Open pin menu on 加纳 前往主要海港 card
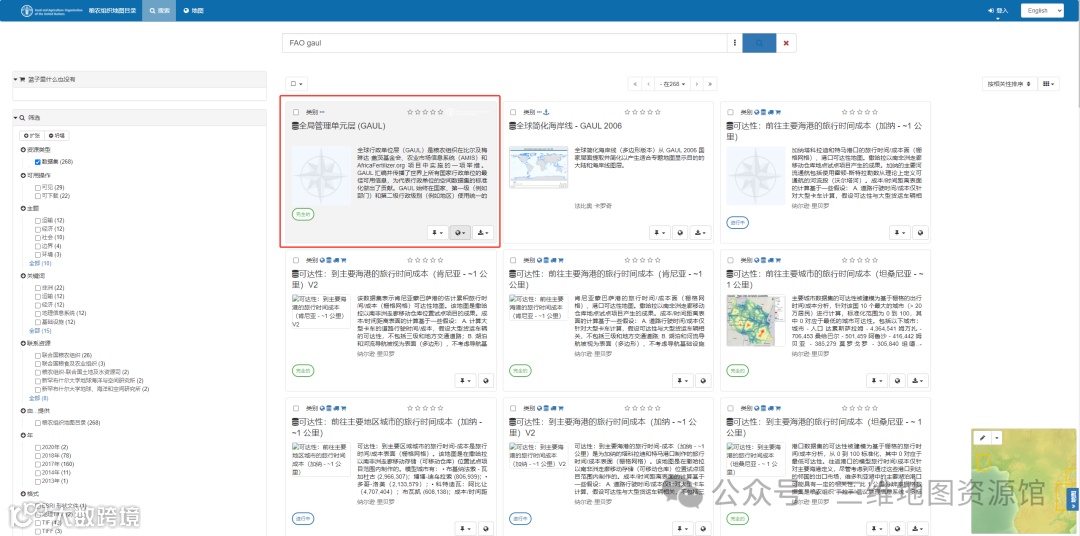This screenshot has width=1080, height=536. (x=899, y=233)
